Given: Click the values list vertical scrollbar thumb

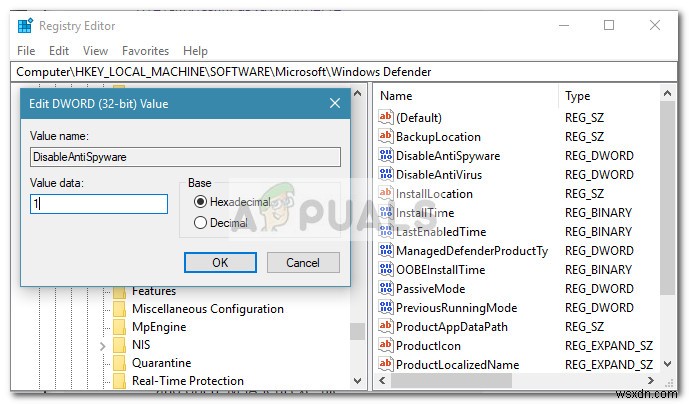Looking at the screenshot, I should point(667,198).
